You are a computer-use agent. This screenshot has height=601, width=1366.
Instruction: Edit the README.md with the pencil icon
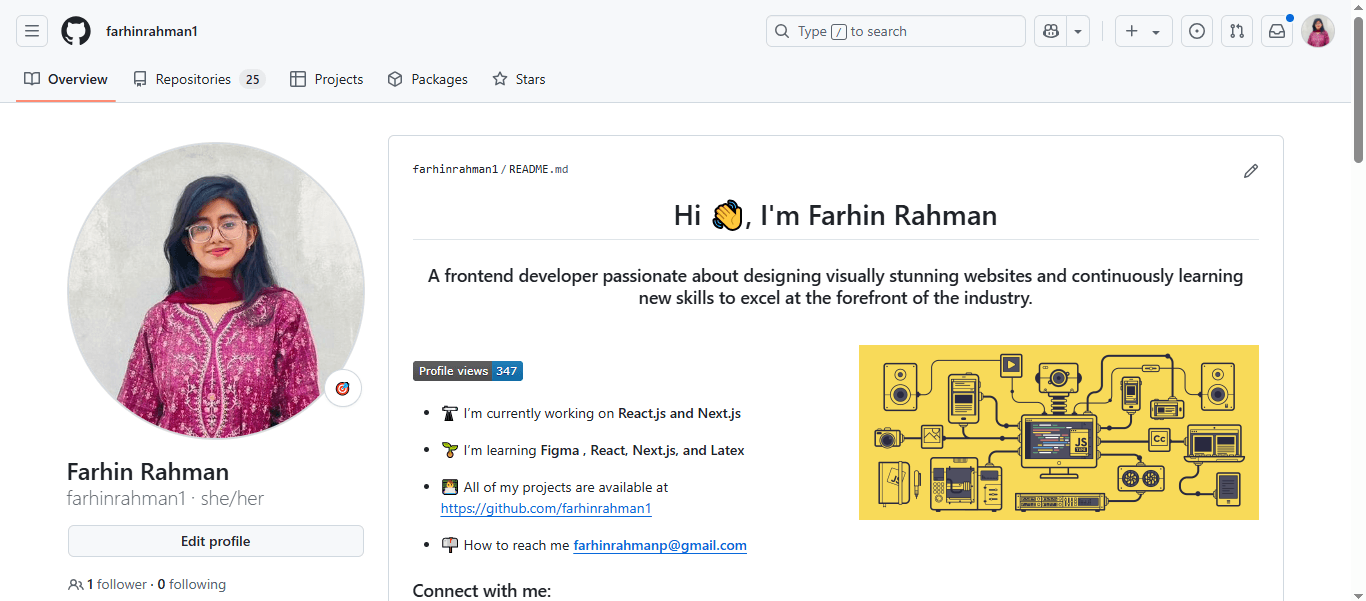point(1250,171)
